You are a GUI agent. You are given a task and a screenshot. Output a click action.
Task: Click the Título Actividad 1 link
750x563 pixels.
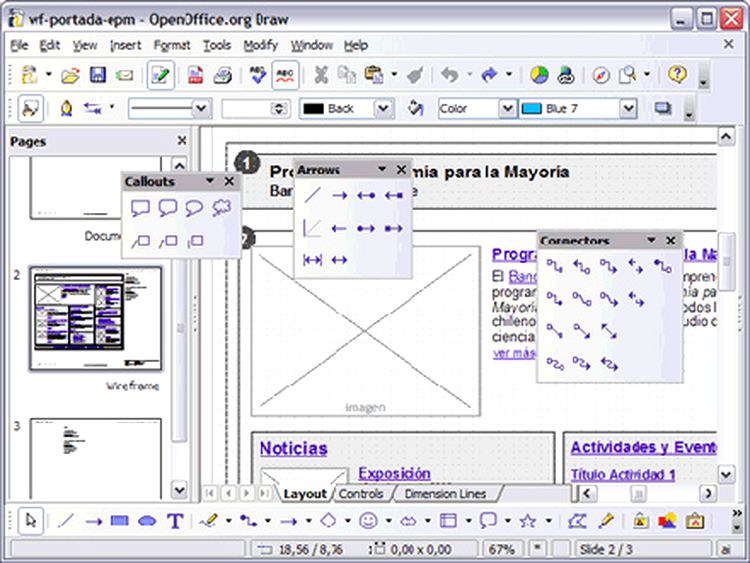[623, 475]
